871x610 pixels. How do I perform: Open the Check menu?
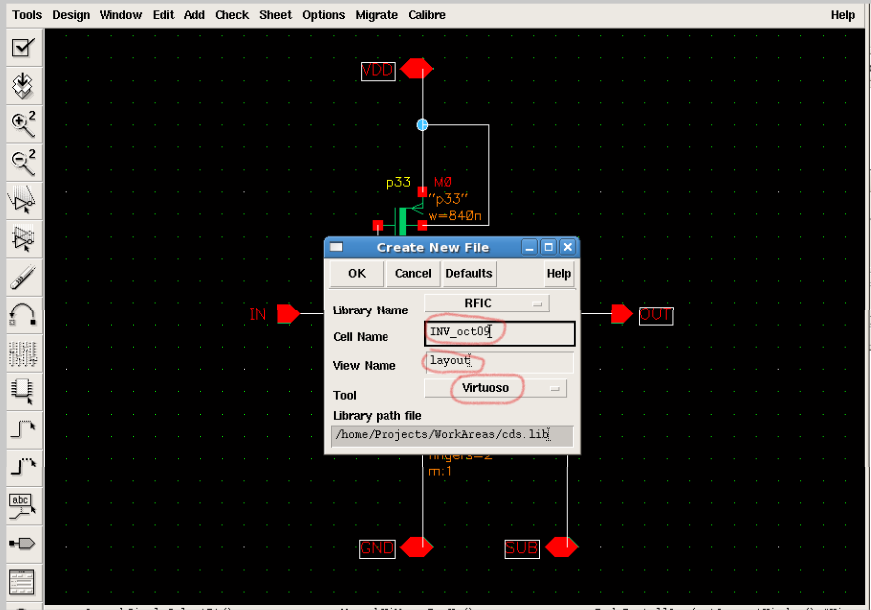point(232,15)
